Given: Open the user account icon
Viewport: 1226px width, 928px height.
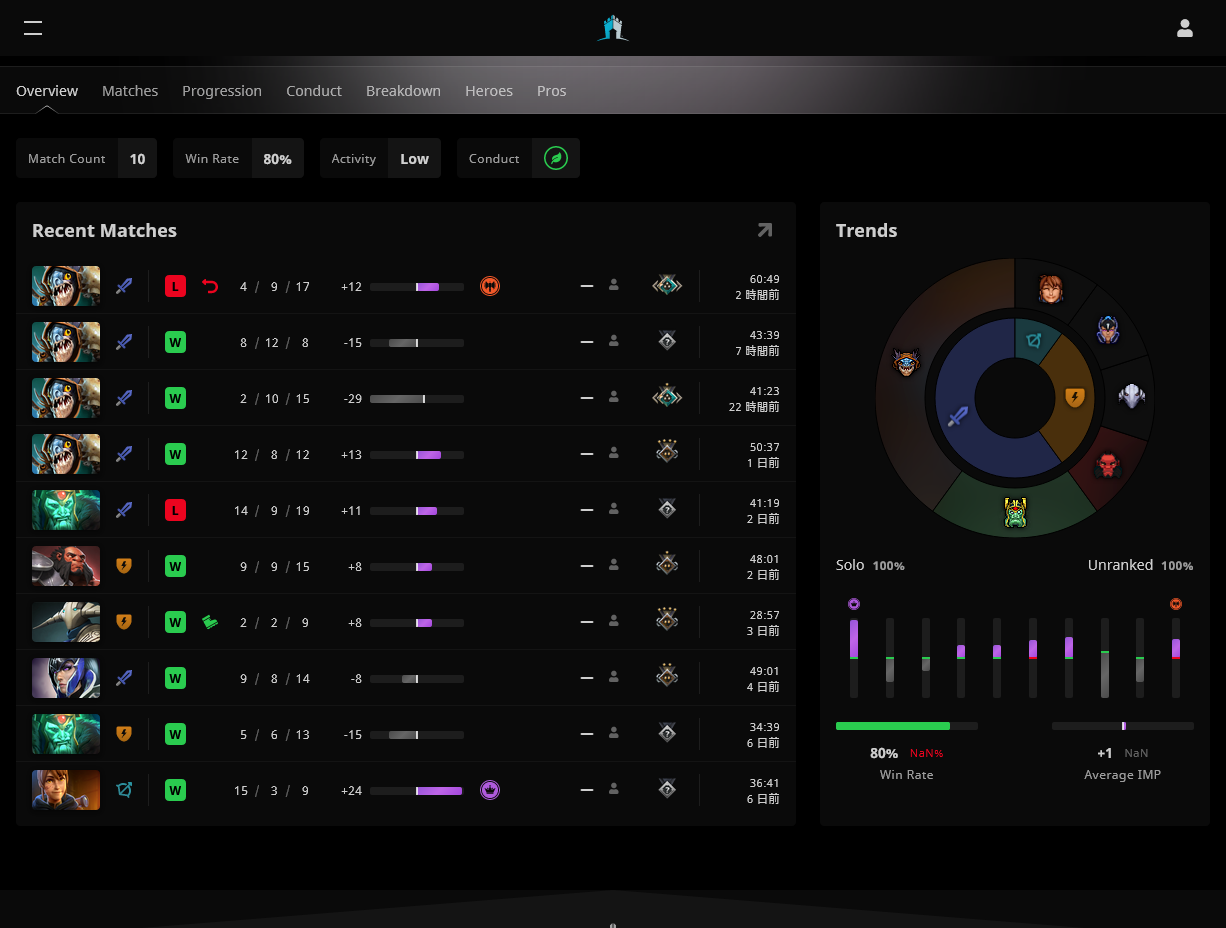Looking at the screenshot, I should click(1185, 28).
